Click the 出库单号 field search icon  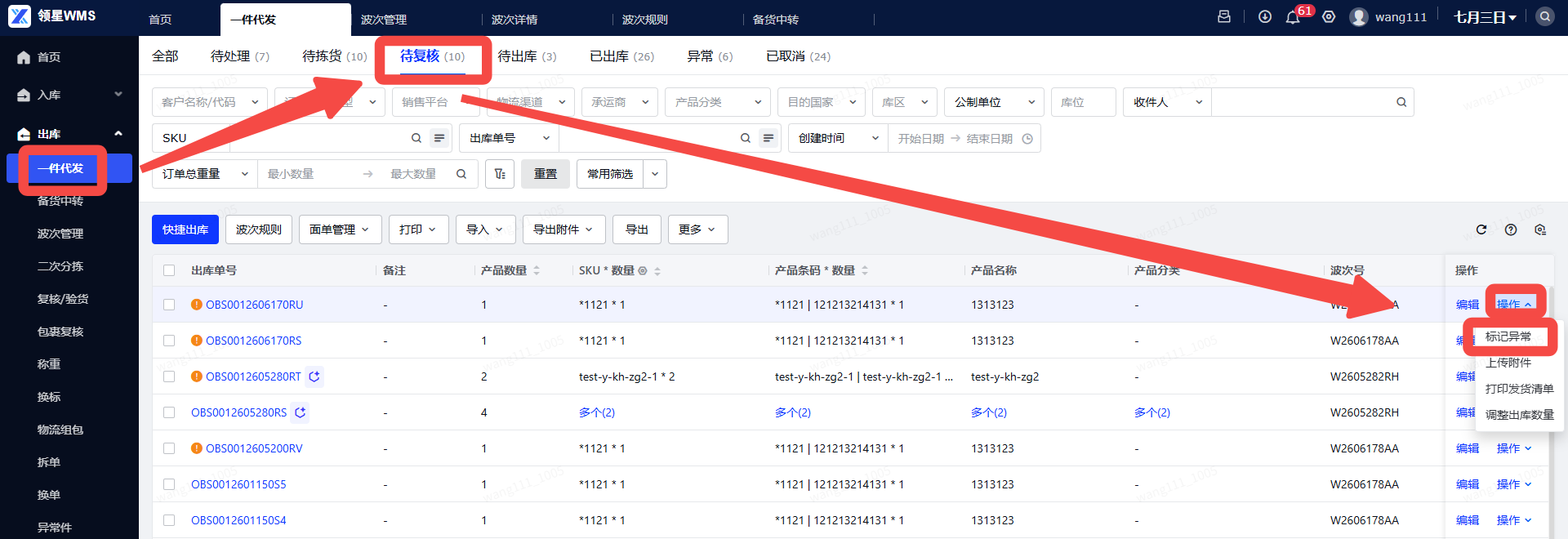coord(746,138)
